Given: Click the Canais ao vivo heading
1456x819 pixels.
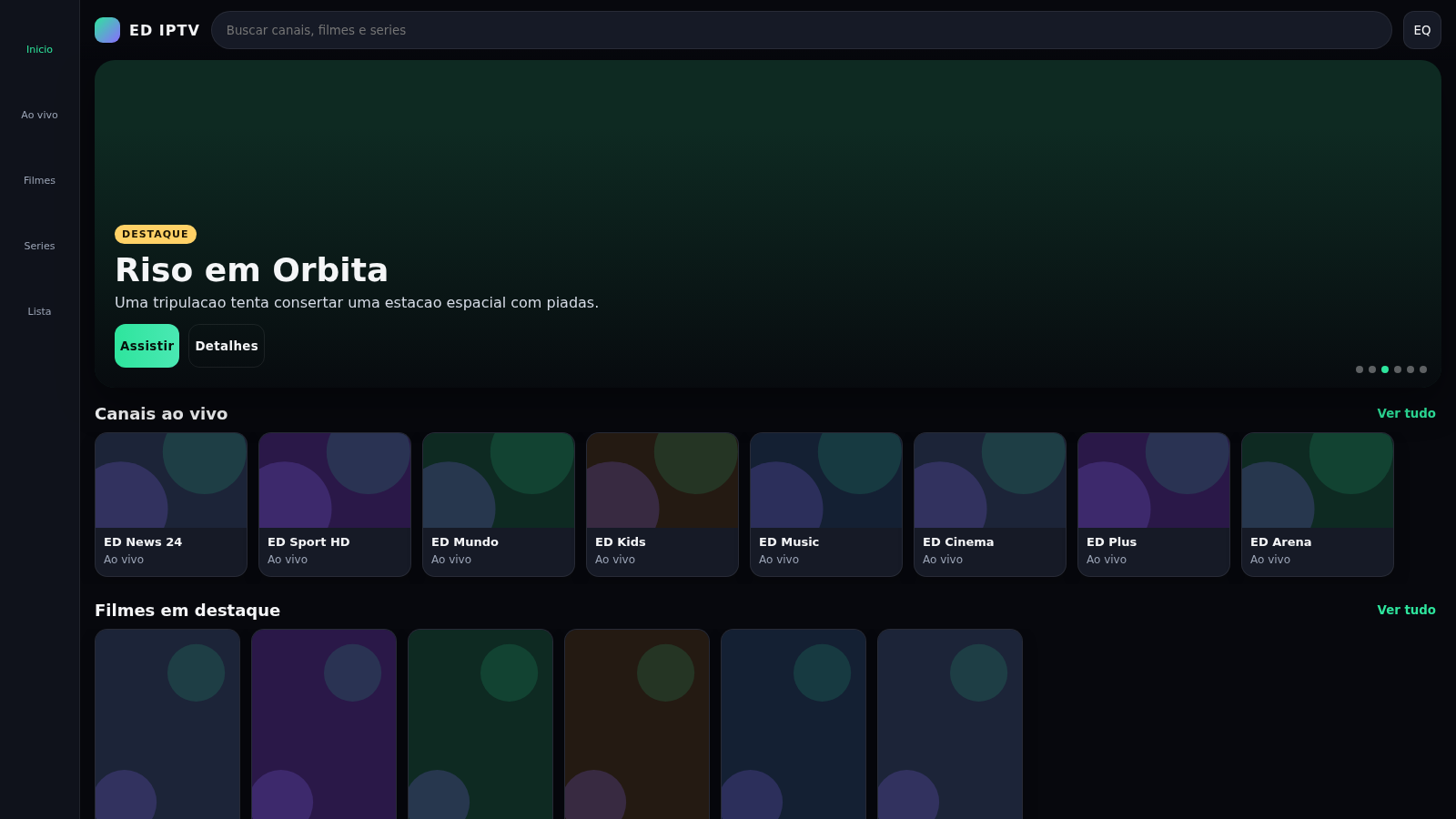Looking at the screenshot, I should click(161, 414).
